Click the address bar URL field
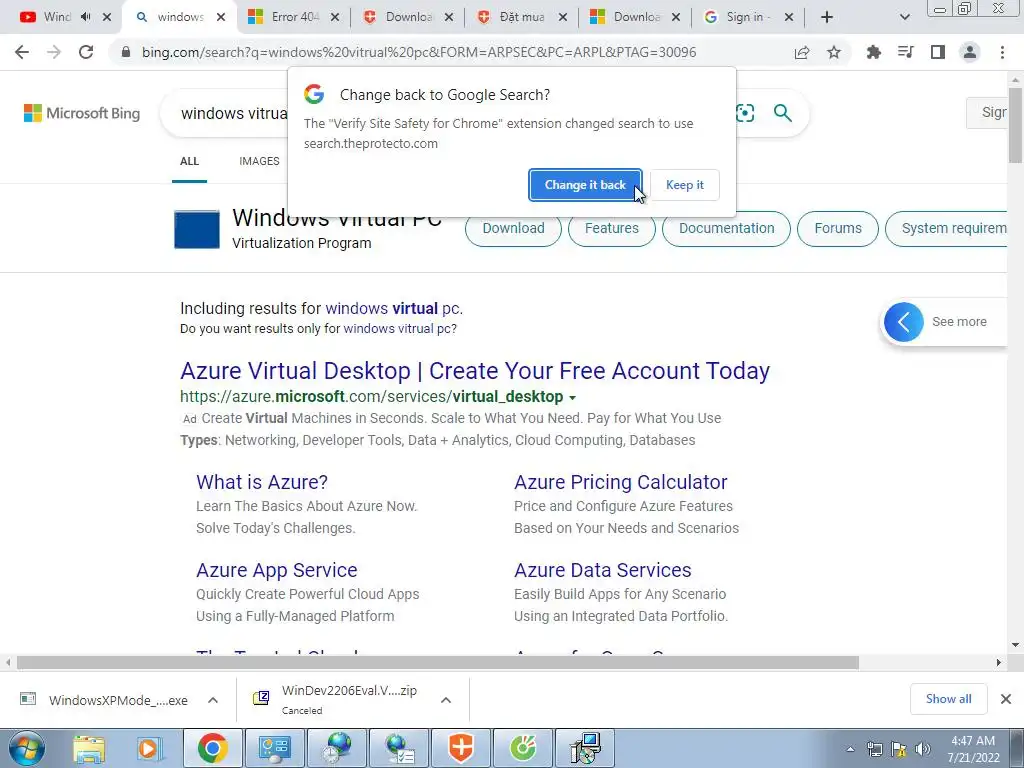 [419, 52]
